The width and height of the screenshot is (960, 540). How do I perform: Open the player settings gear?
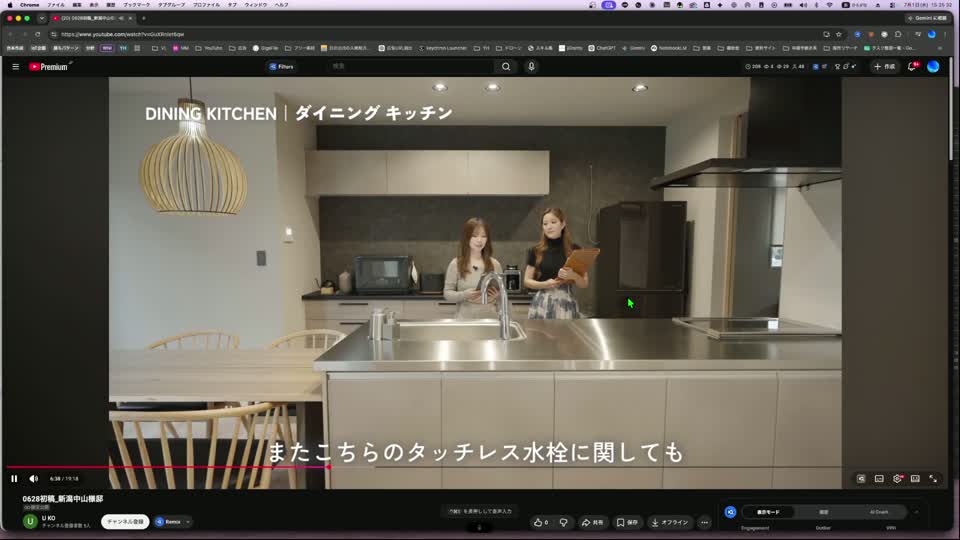click(x=897, y=479)
